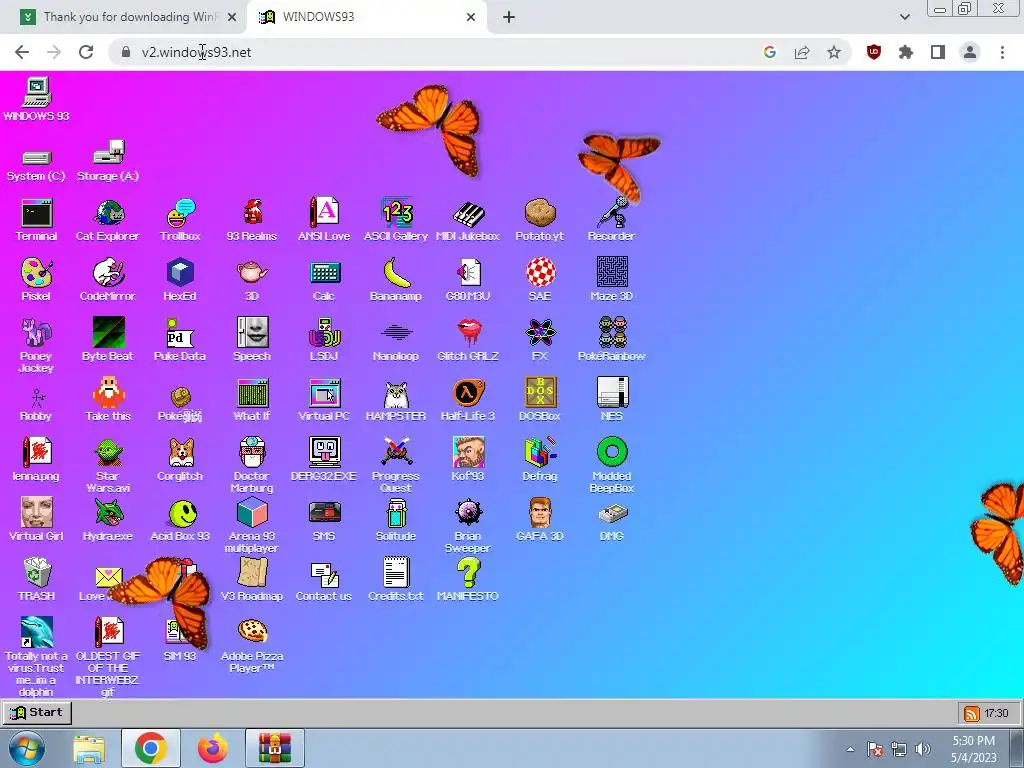This screenshot has width=1024, height=768.
Task: Open MANIFESTO question mark icon
Action: pos(468,580)
